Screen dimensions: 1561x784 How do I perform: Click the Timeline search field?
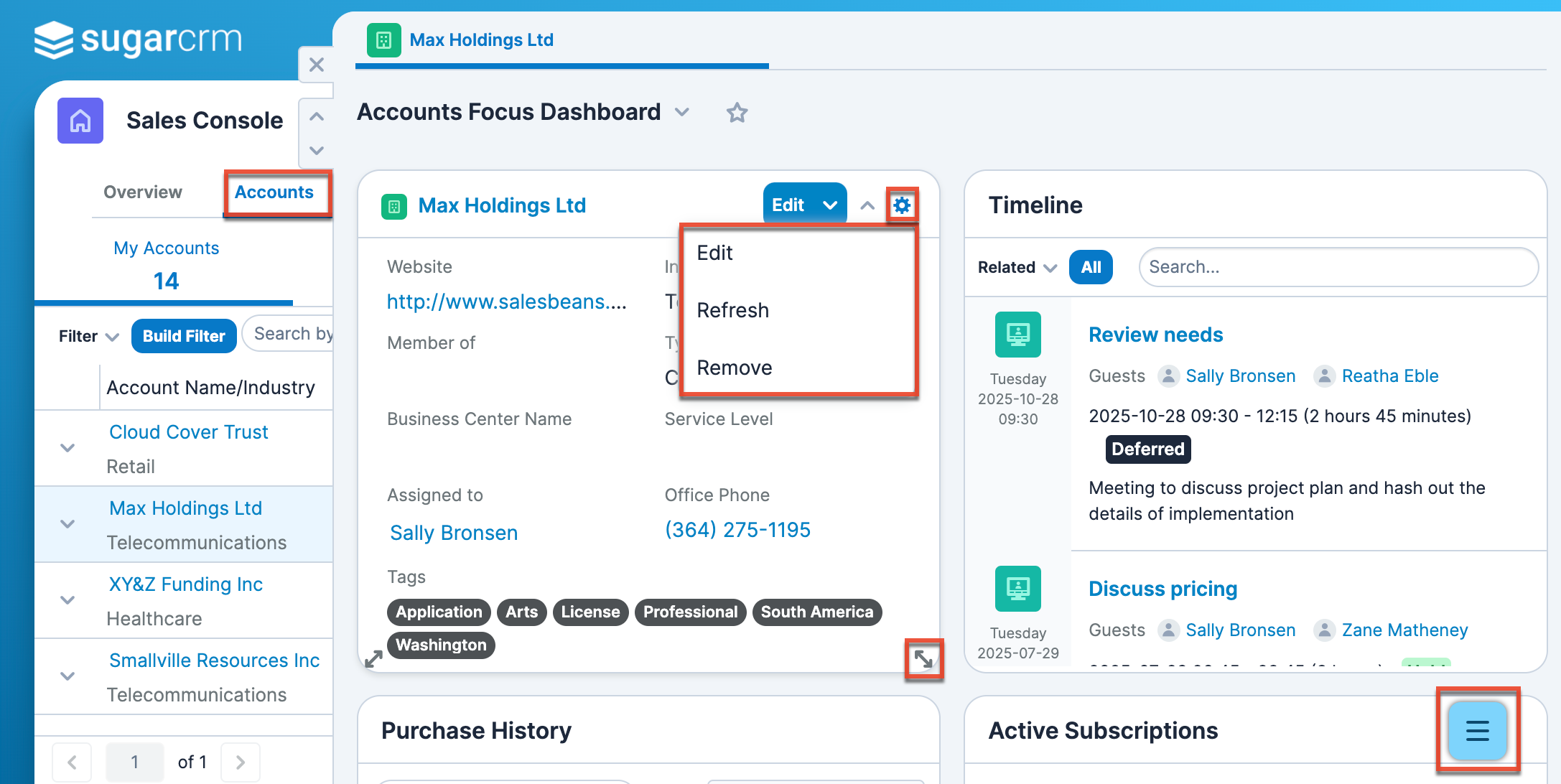1337,266
